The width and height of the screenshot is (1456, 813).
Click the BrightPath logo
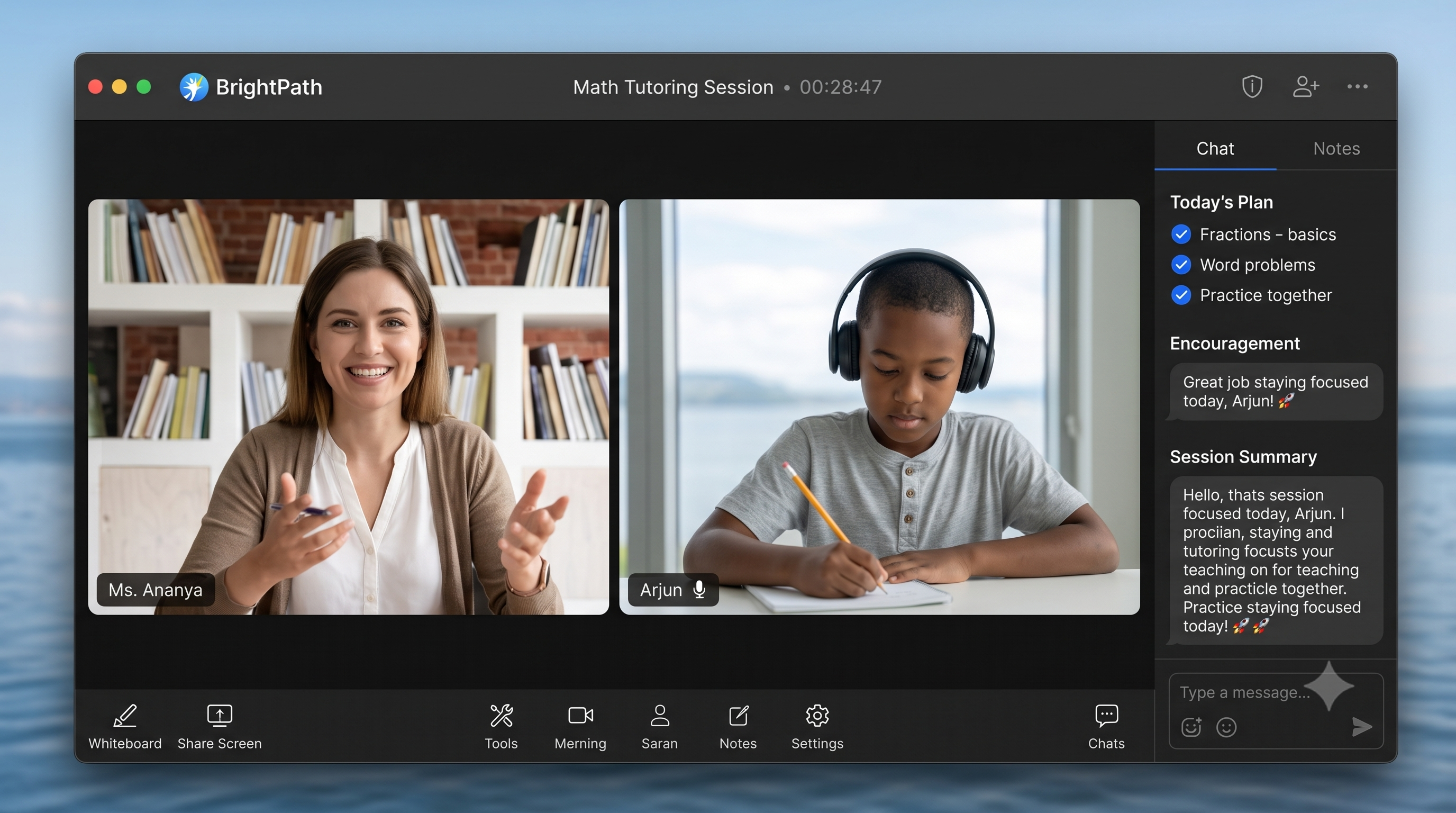coord(194,87)
